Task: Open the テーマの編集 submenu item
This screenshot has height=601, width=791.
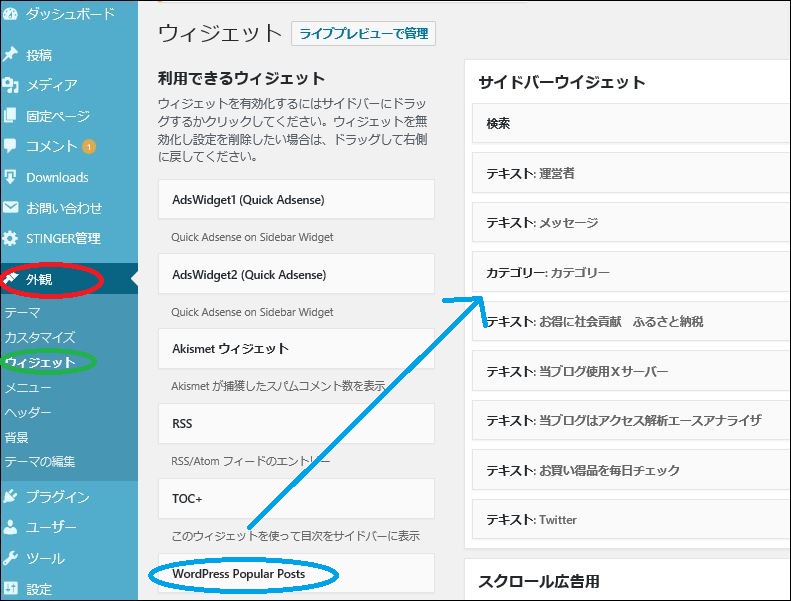Action: click(x=40, y=461)
